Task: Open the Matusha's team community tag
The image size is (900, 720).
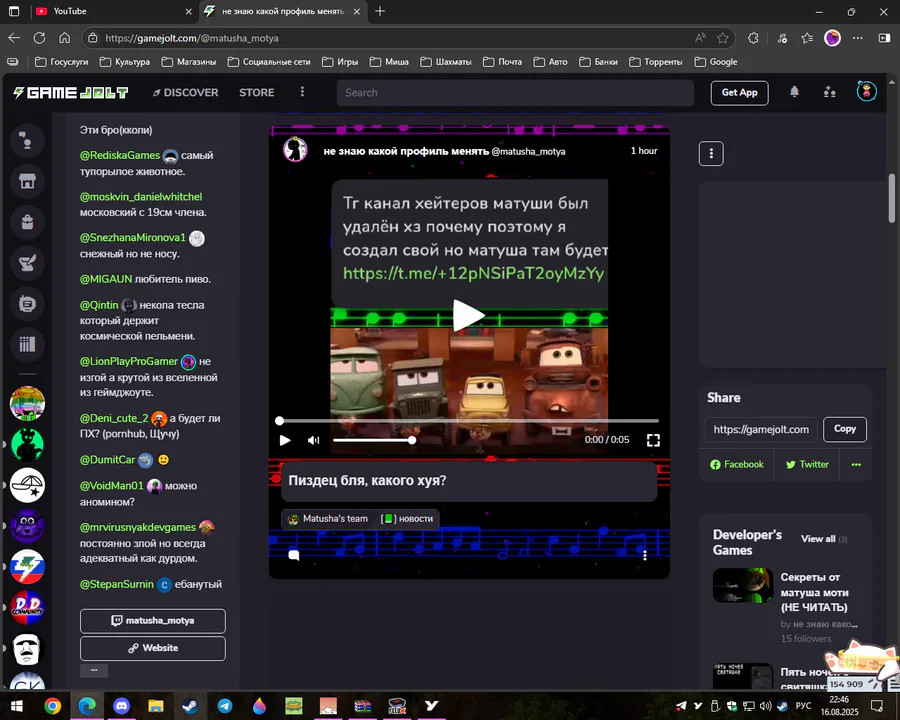Action: [328, 518]
